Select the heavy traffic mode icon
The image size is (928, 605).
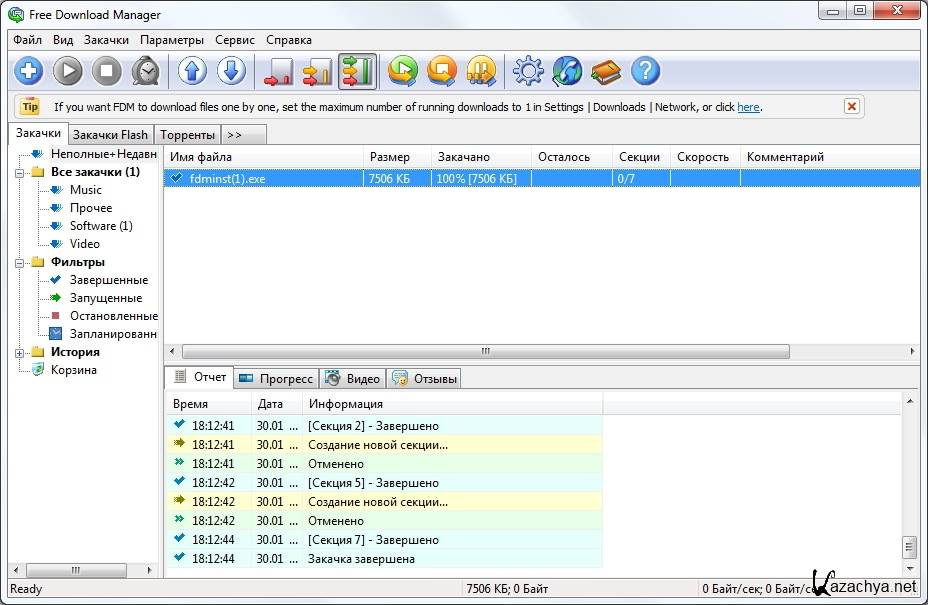point(357,71)
